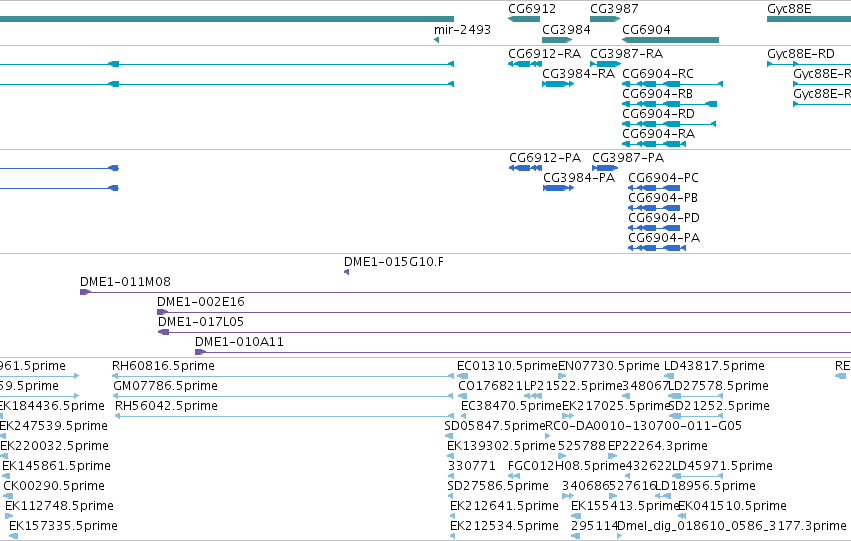
Task: Select protein CG6912-PA
Action: click(545, 158)
